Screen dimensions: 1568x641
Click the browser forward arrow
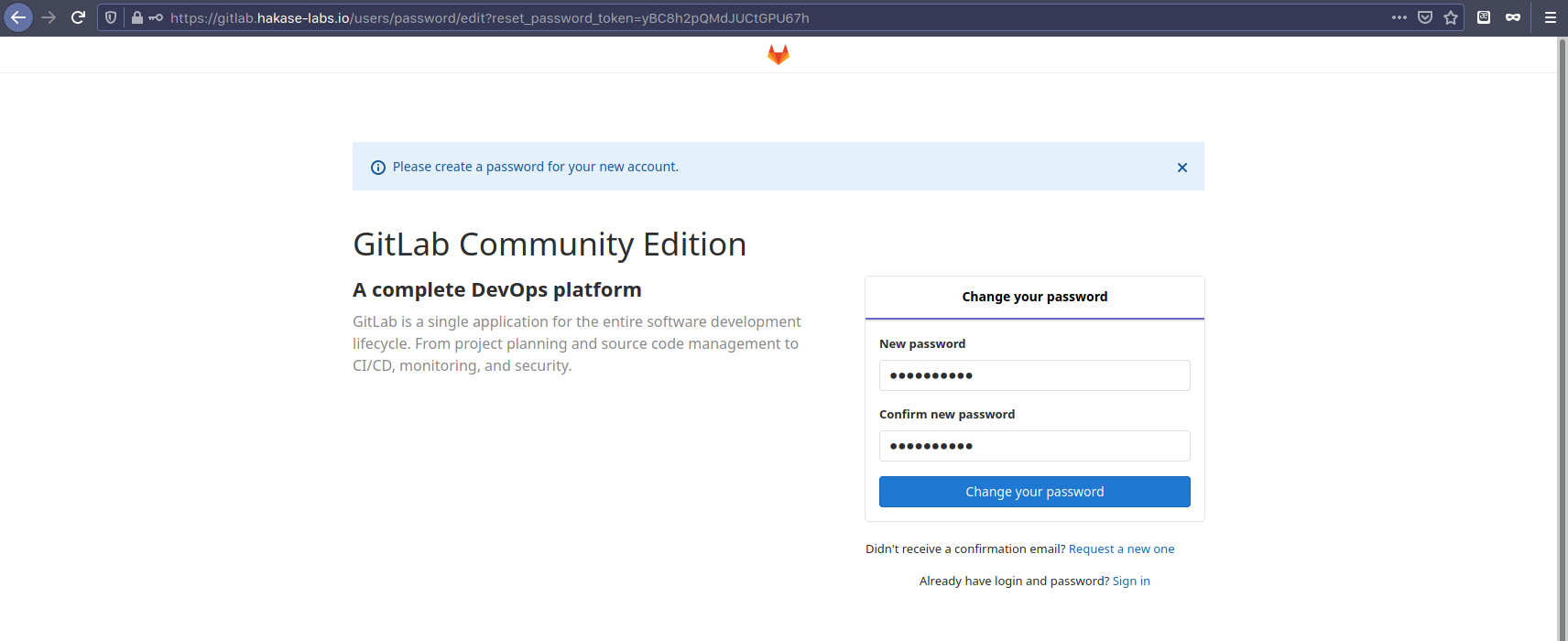(49, 17)
